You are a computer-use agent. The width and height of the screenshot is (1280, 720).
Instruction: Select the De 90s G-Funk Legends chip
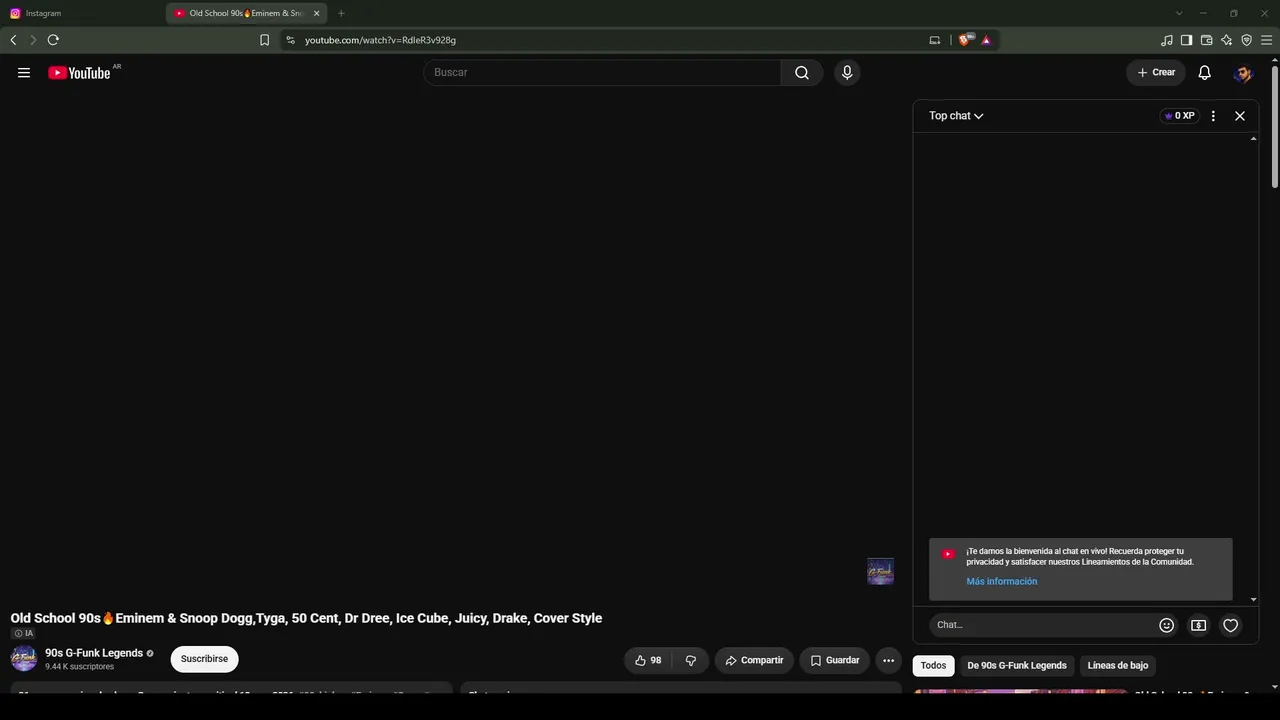pyautogui.click(x=1017, y=665)
